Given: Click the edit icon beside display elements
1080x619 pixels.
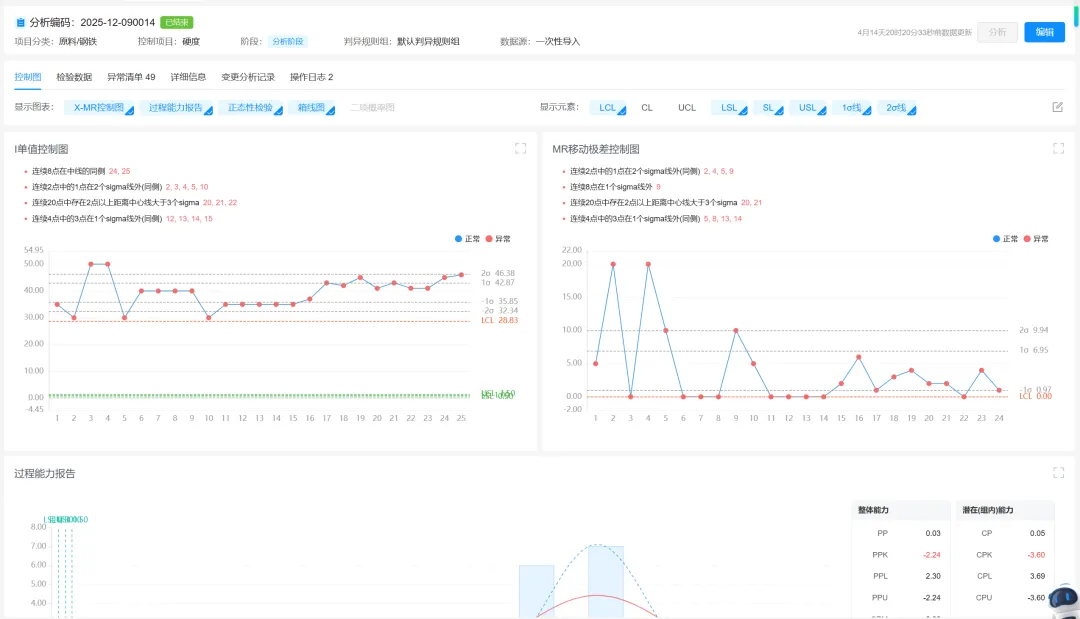Looking at the screenshot, I should point(1057,107).
